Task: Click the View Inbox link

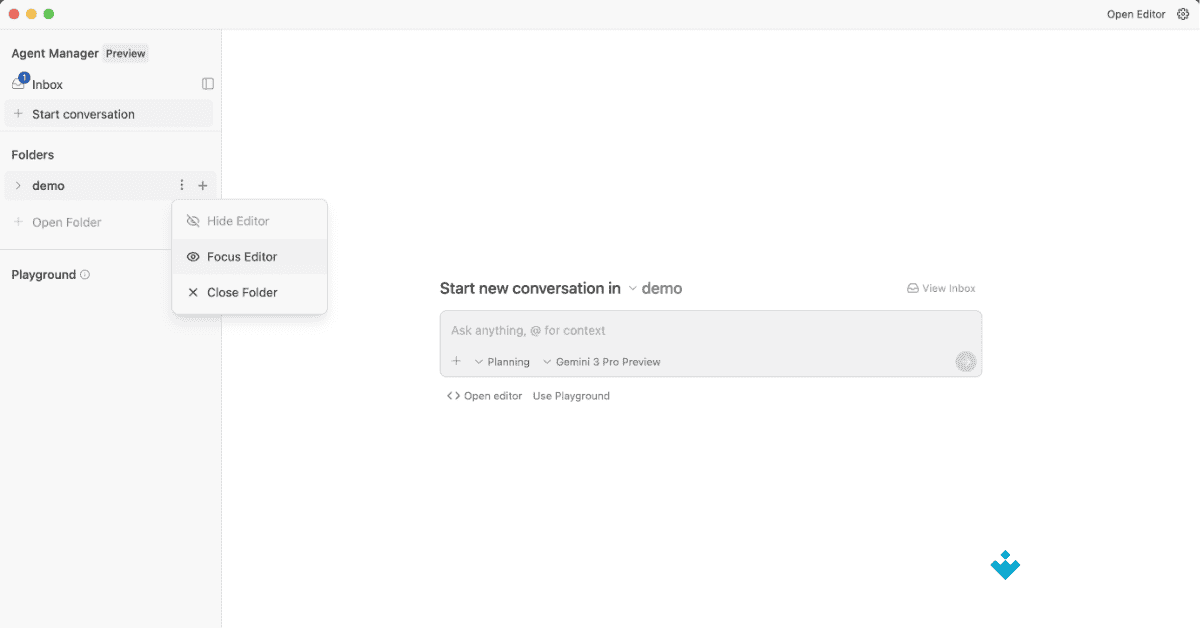Action: coord(940,288)
